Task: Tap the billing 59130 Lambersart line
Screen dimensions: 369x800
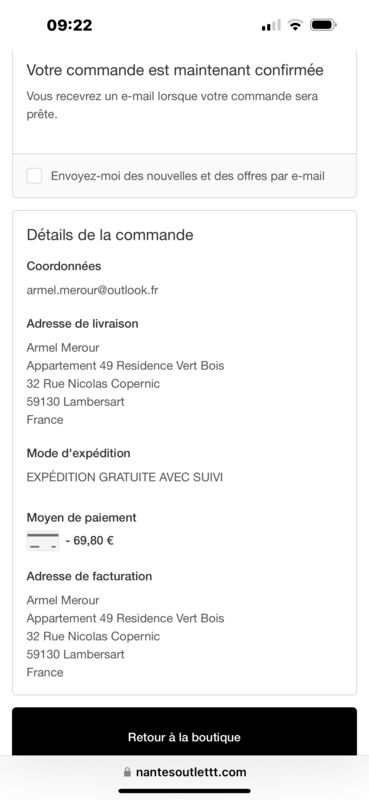Action: tap(76, 654)
